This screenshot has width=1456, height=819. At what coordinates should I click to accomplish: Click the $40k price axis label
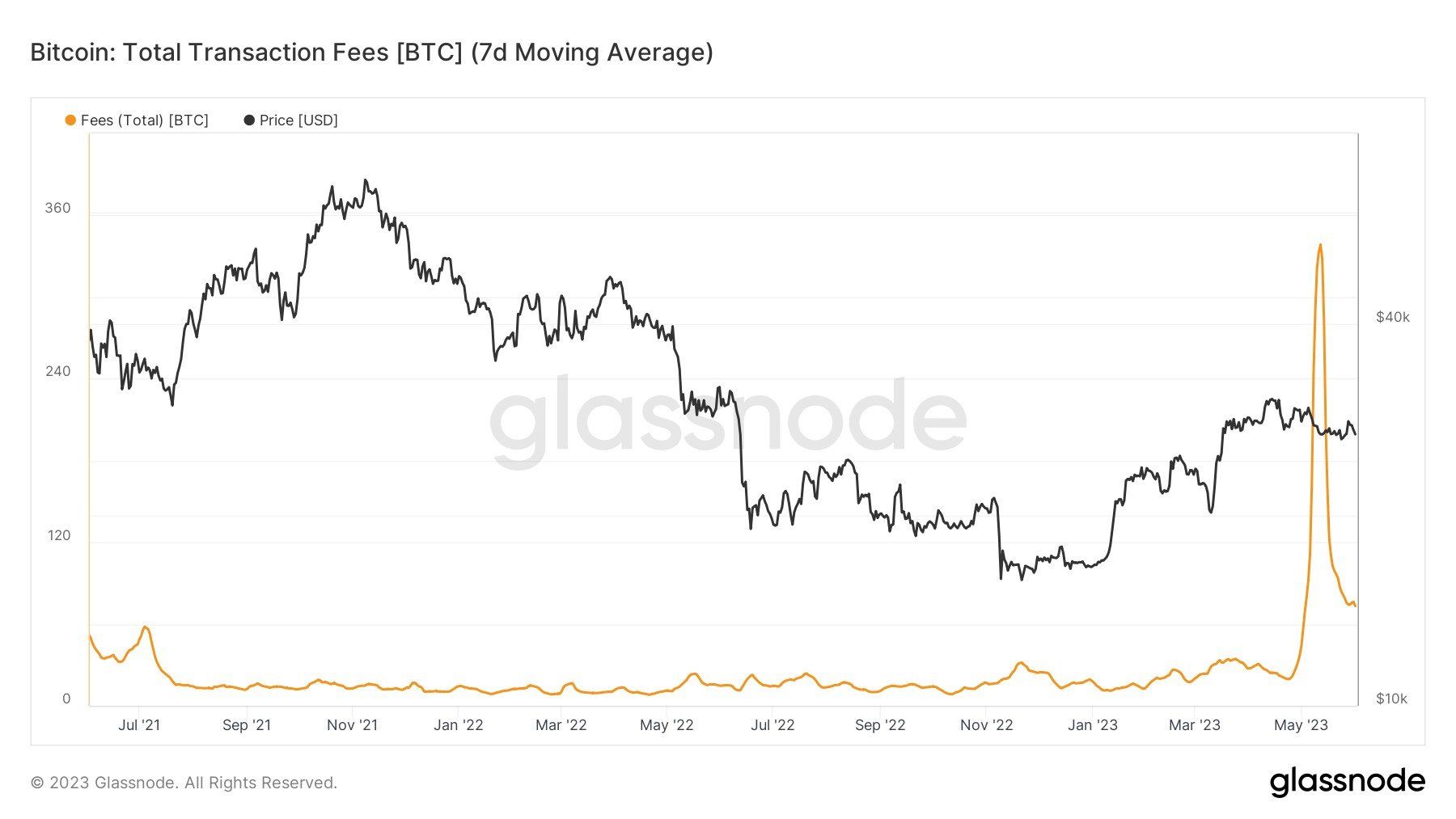[x=1392, y=317]
